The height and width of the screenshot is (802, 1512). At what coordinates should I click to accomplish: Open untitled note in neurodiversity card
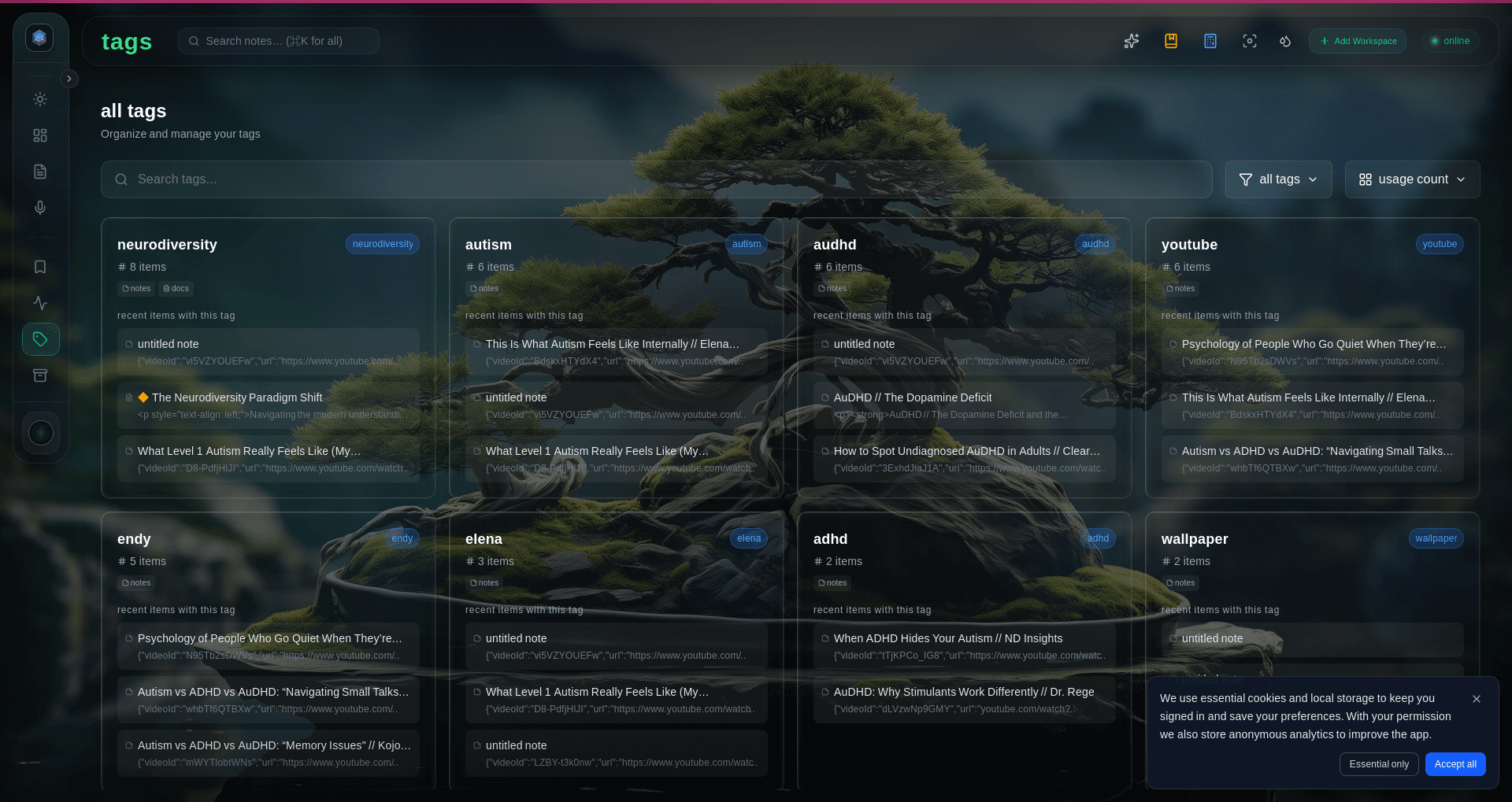[269, 352]
